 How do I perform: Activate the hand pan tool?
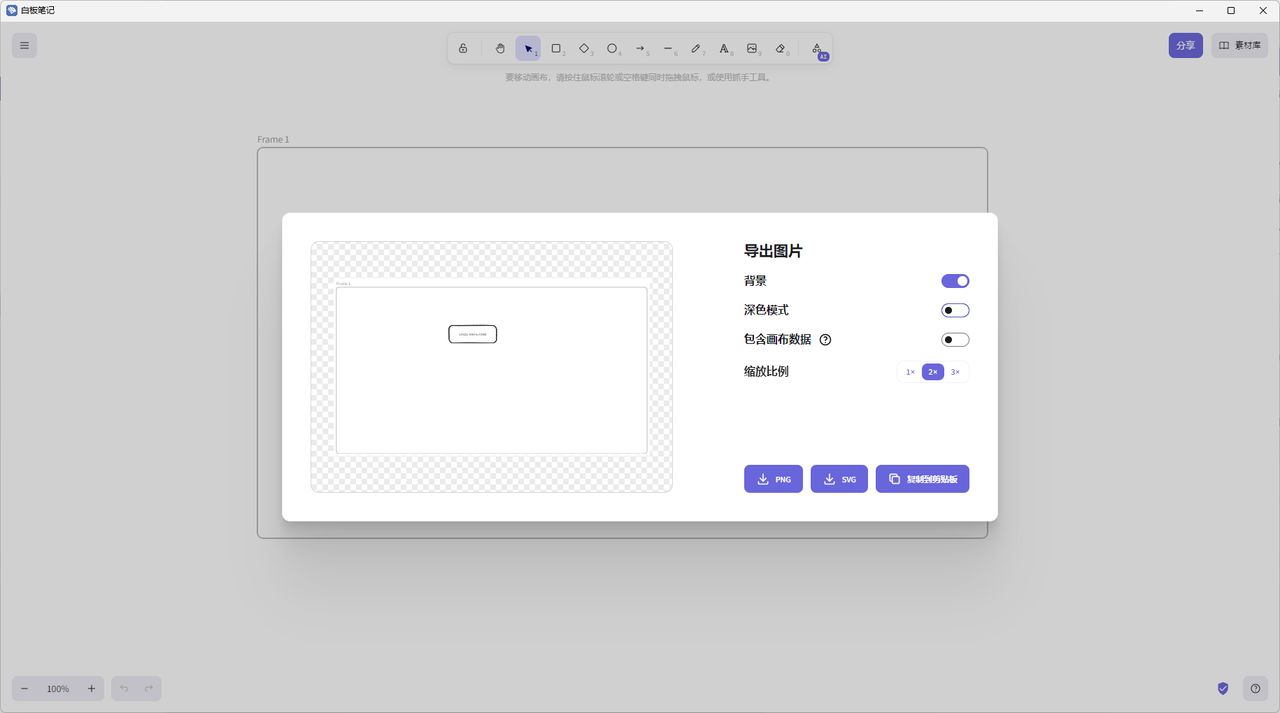[500, 48]
